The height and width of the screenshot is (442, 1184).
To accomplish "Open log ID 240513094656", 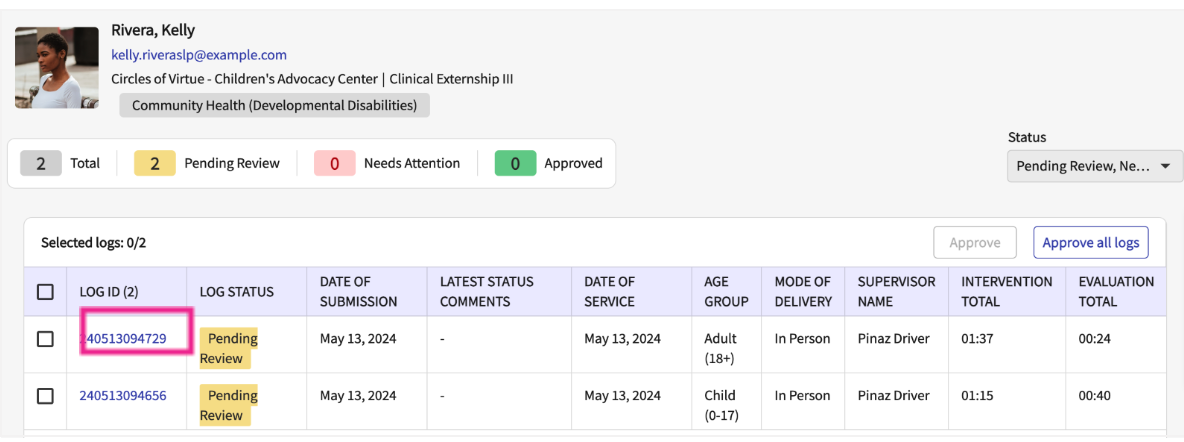I will [123, 396].
